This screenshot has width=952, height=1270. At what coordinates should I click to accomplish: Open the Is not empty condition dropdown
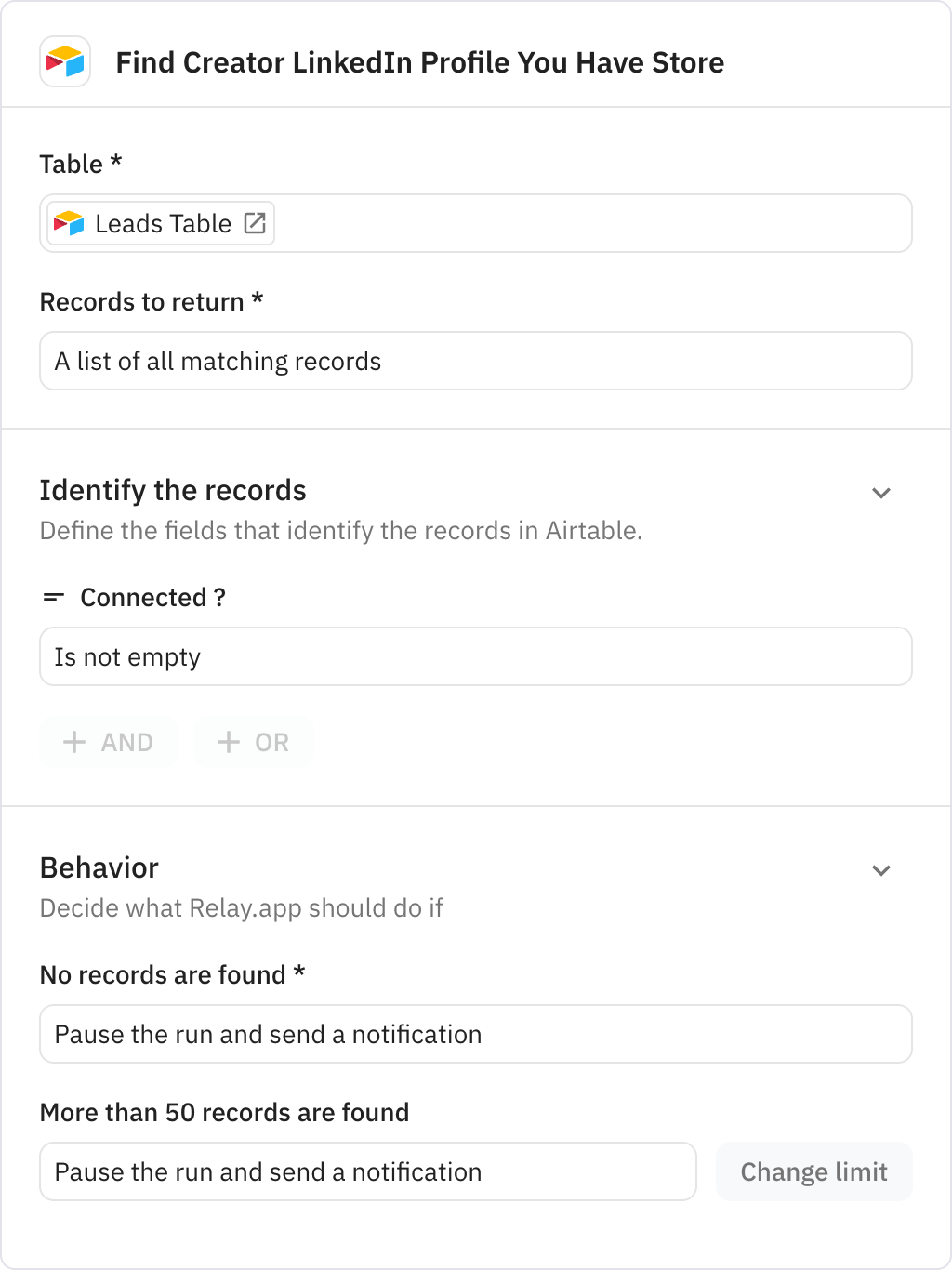[476, 656]
